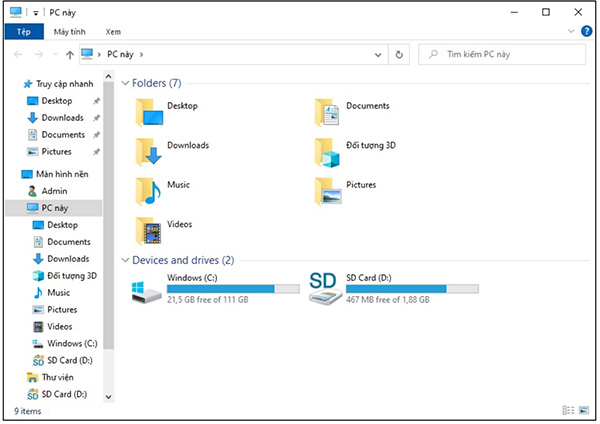Click the SD Card (D:) storage usage bar
Screen dimensions: 600x424
coord(412,289)
